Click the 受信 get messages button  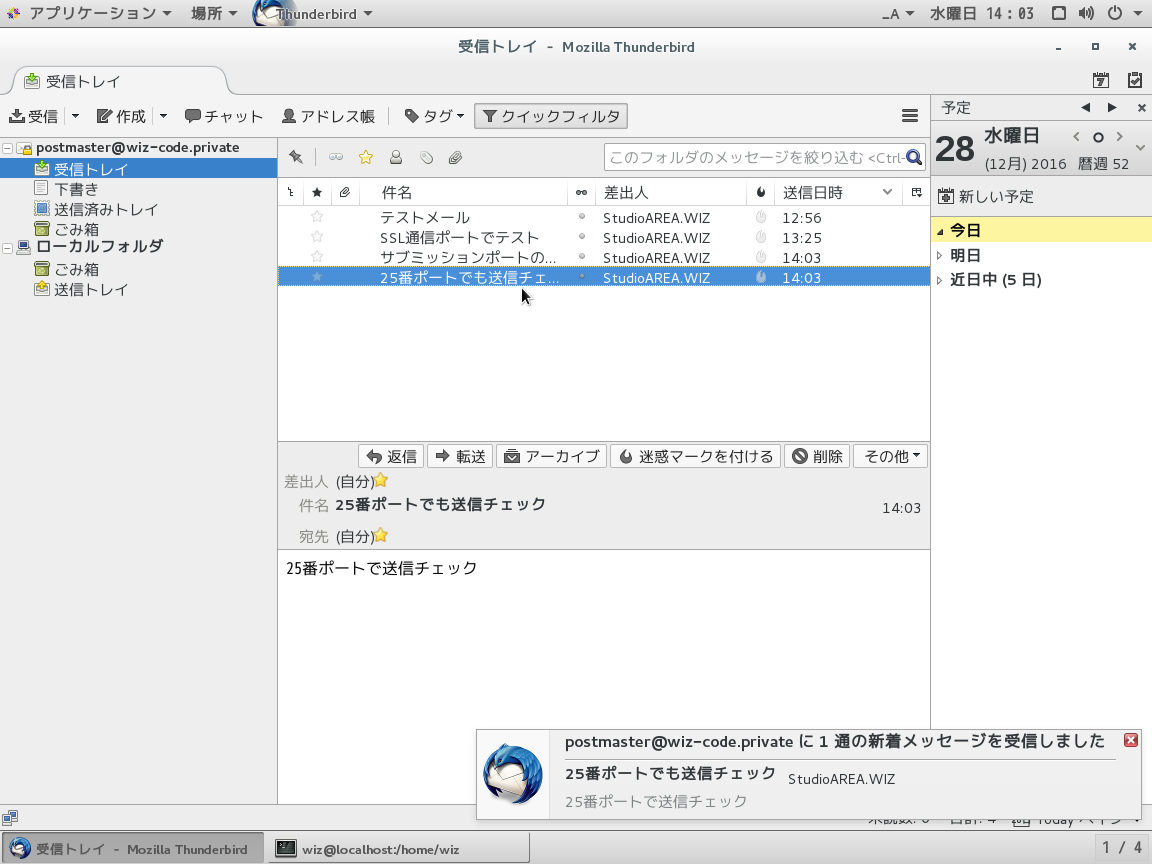(34, 116)
